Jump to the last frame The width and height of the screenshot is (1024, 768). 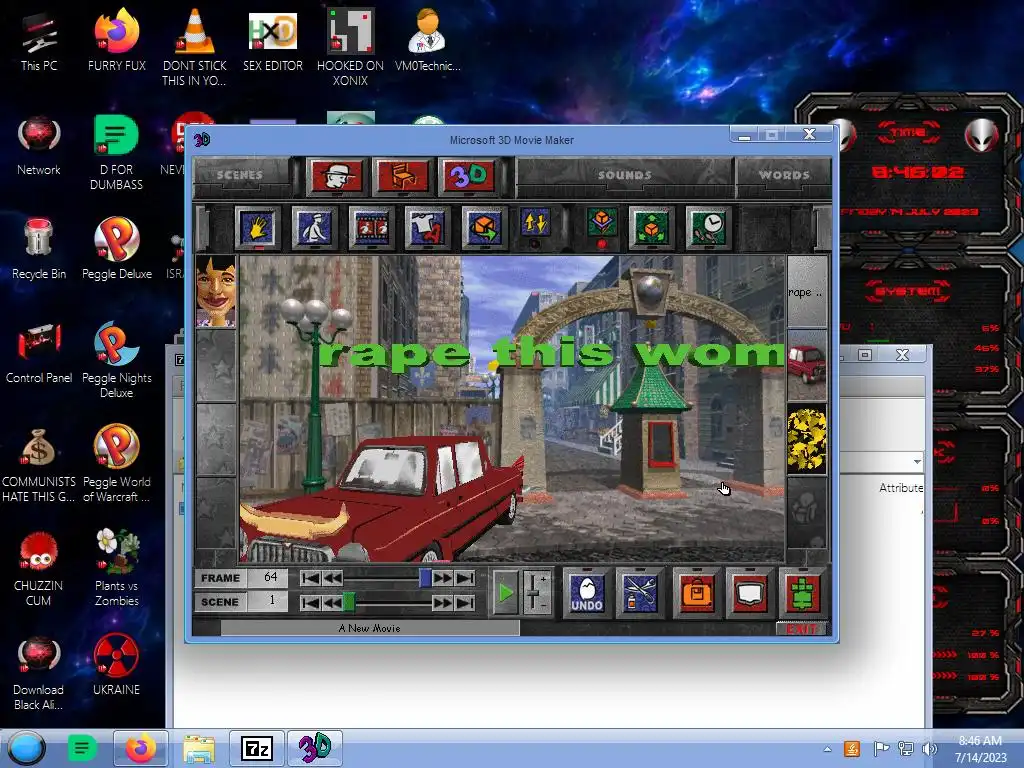tap(465, 578)
